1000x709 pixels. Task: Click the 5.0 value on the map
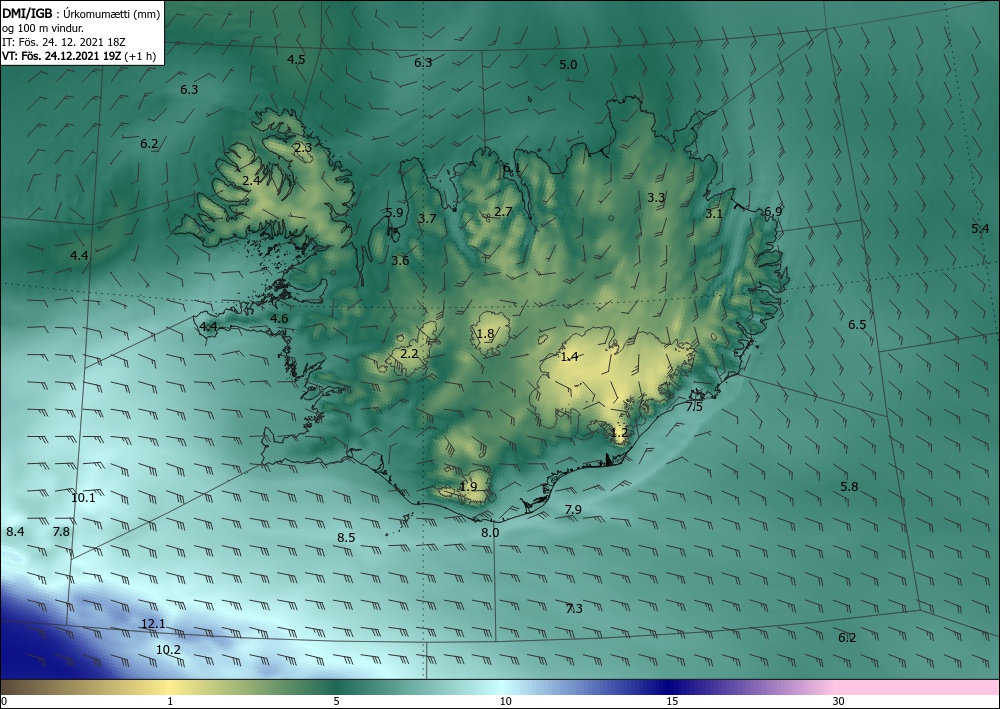click(568, 64)
